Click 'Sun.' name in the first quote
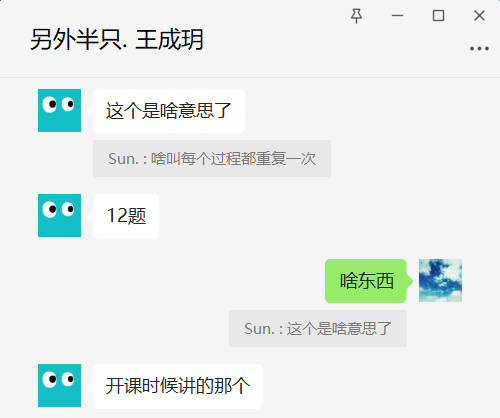 click(123, 159)
